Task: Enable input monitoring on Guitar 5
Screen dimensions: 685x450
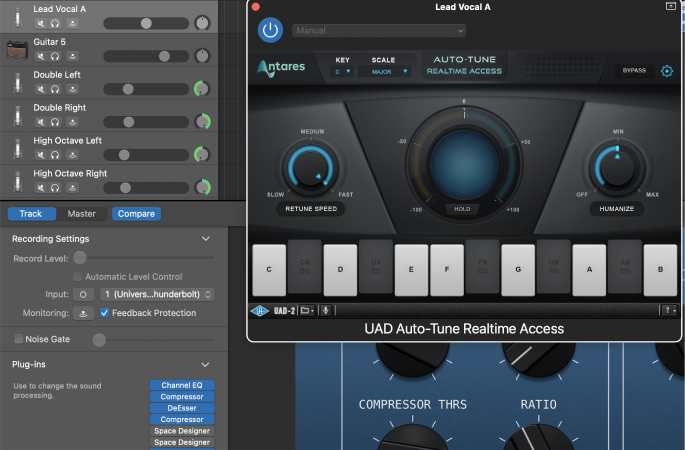Action: (x=73, y=56)
